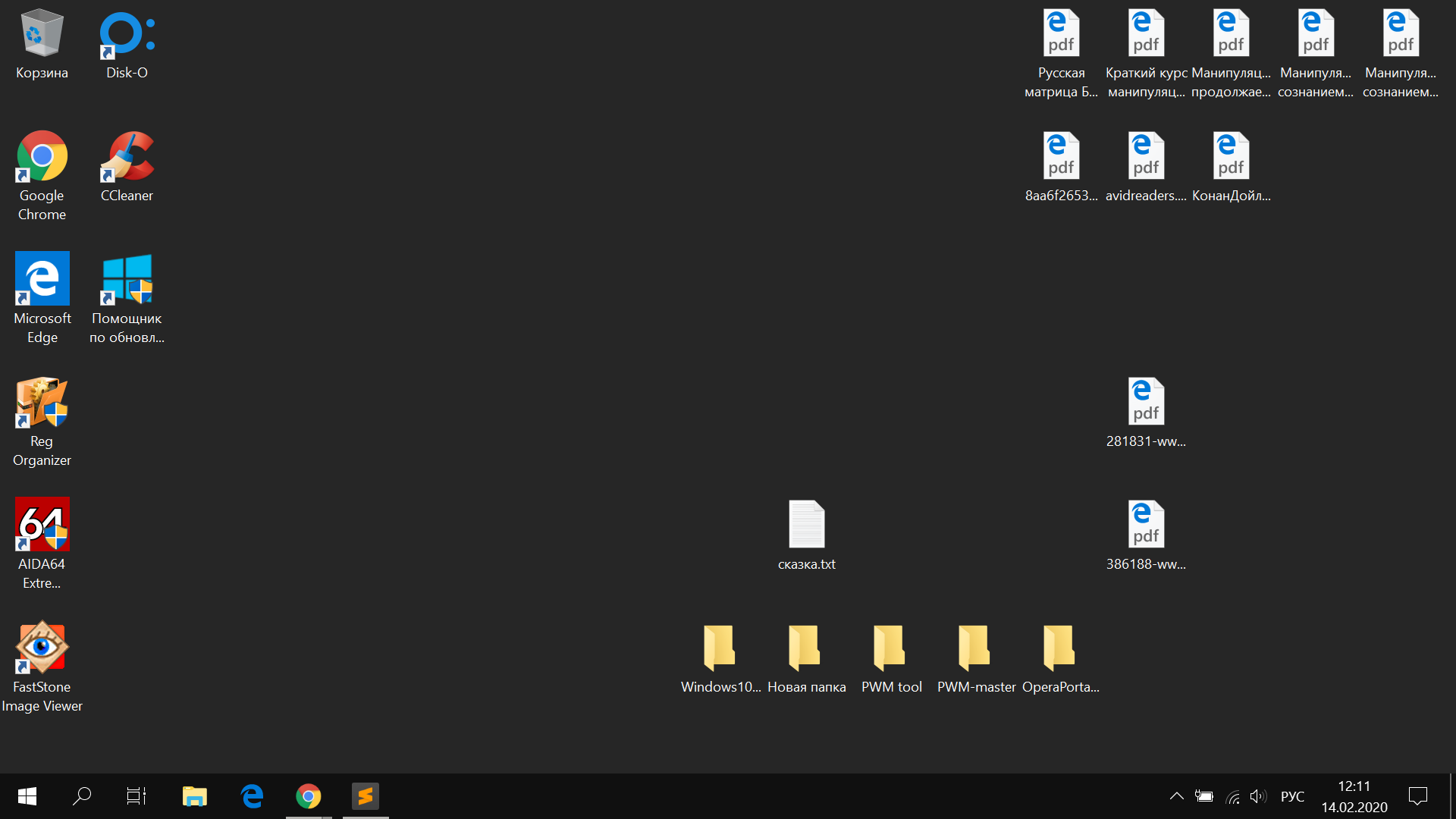Switch the РУС input language indicator
This screenshot has height=819, width=1456.
click(1292, 796)
